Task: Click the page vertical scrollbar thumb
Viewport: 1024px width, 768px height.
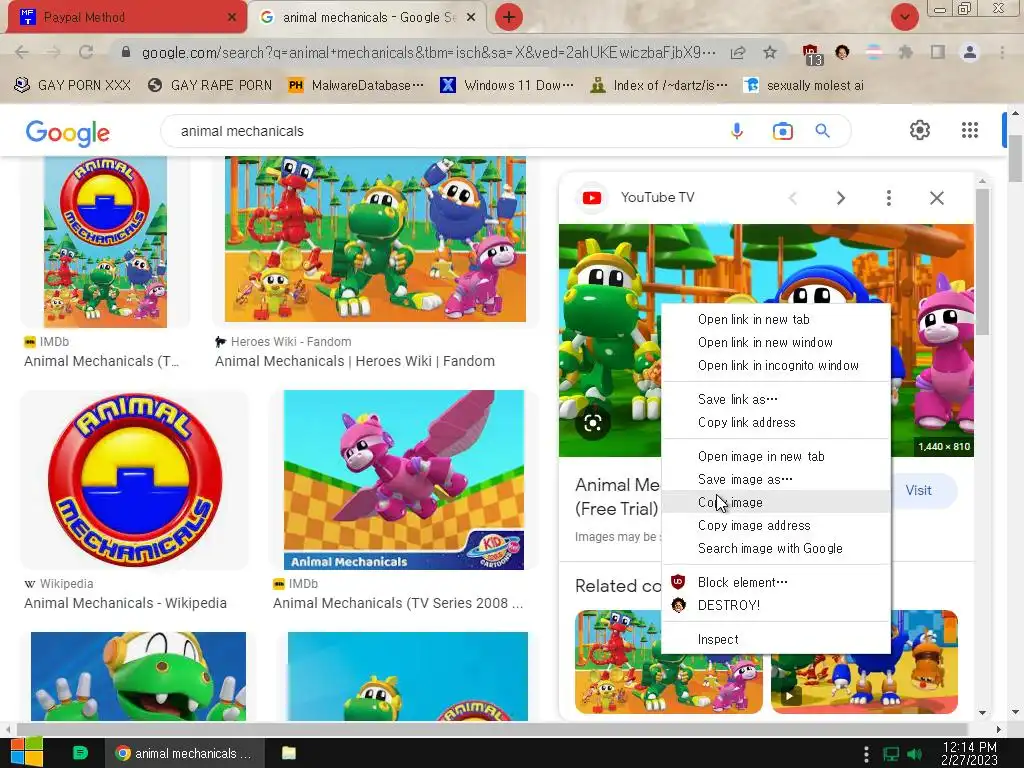Action: (1015, 159)
